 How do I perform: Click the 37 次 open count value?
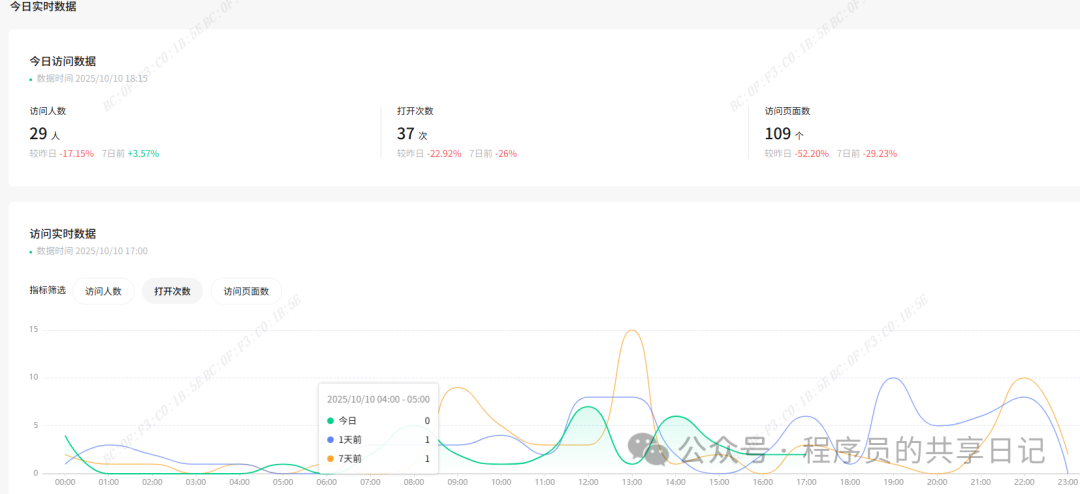coord(412,134)
